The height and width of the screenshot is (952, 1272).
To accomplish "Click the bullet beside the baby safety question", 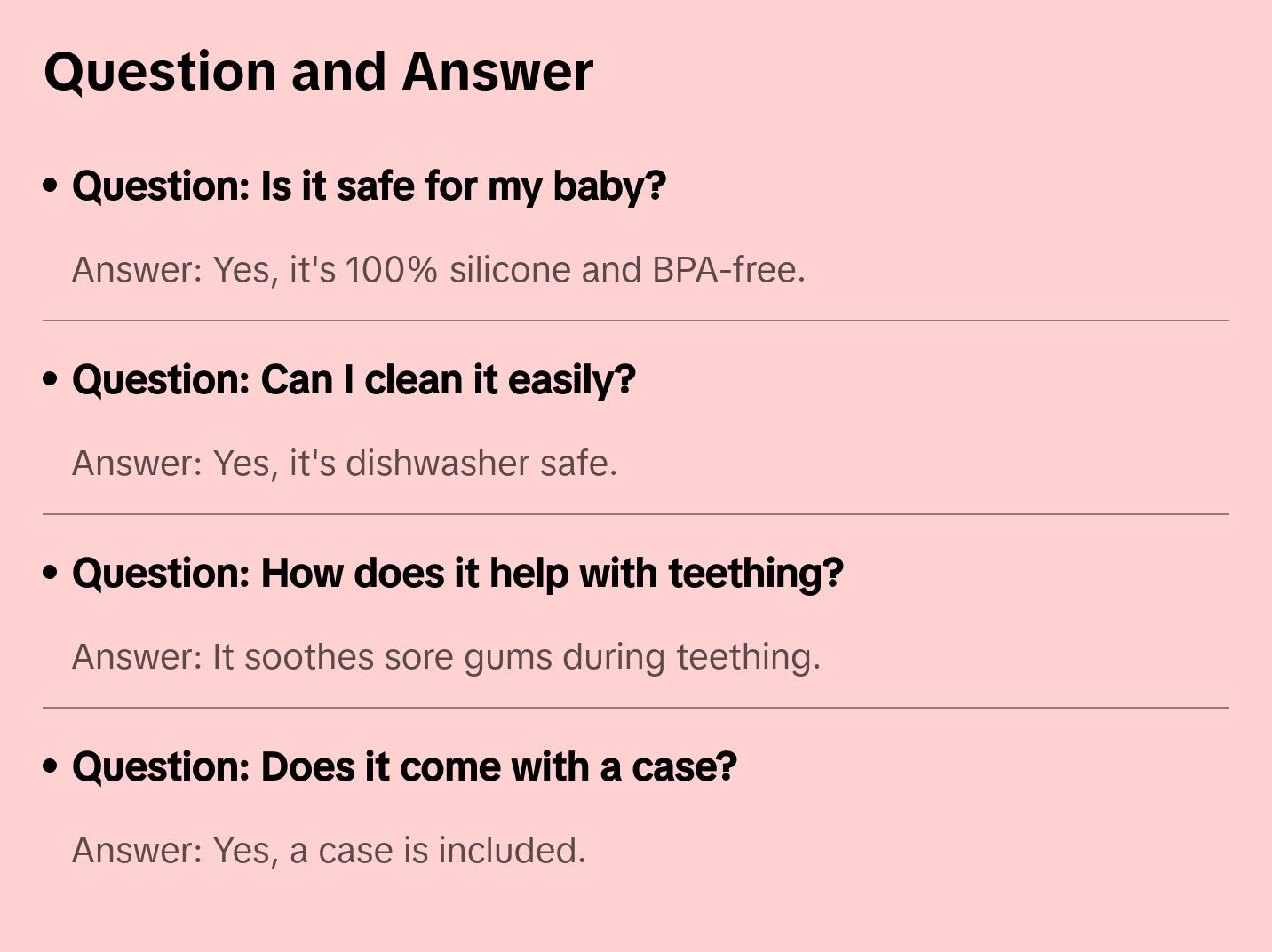I will tap(51, 186).
